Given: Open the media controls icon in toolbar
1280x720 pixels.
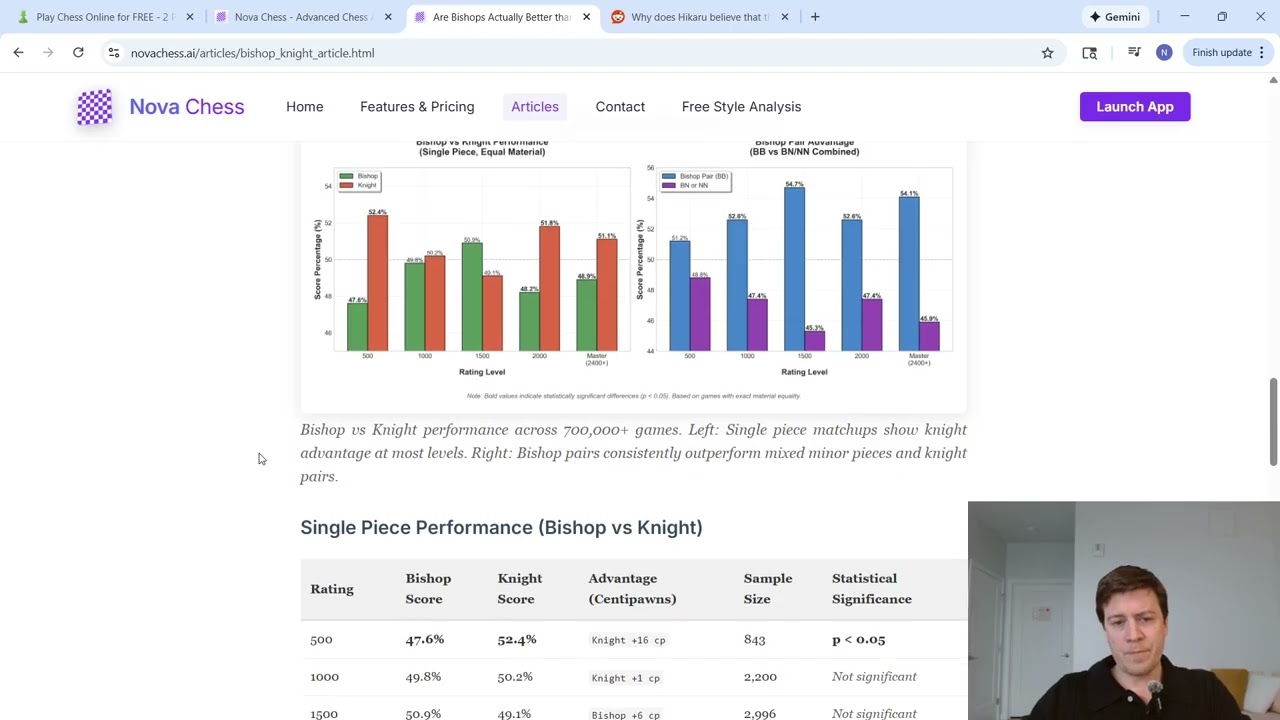Looking at the screenshot, I should tap(1134, 52).
